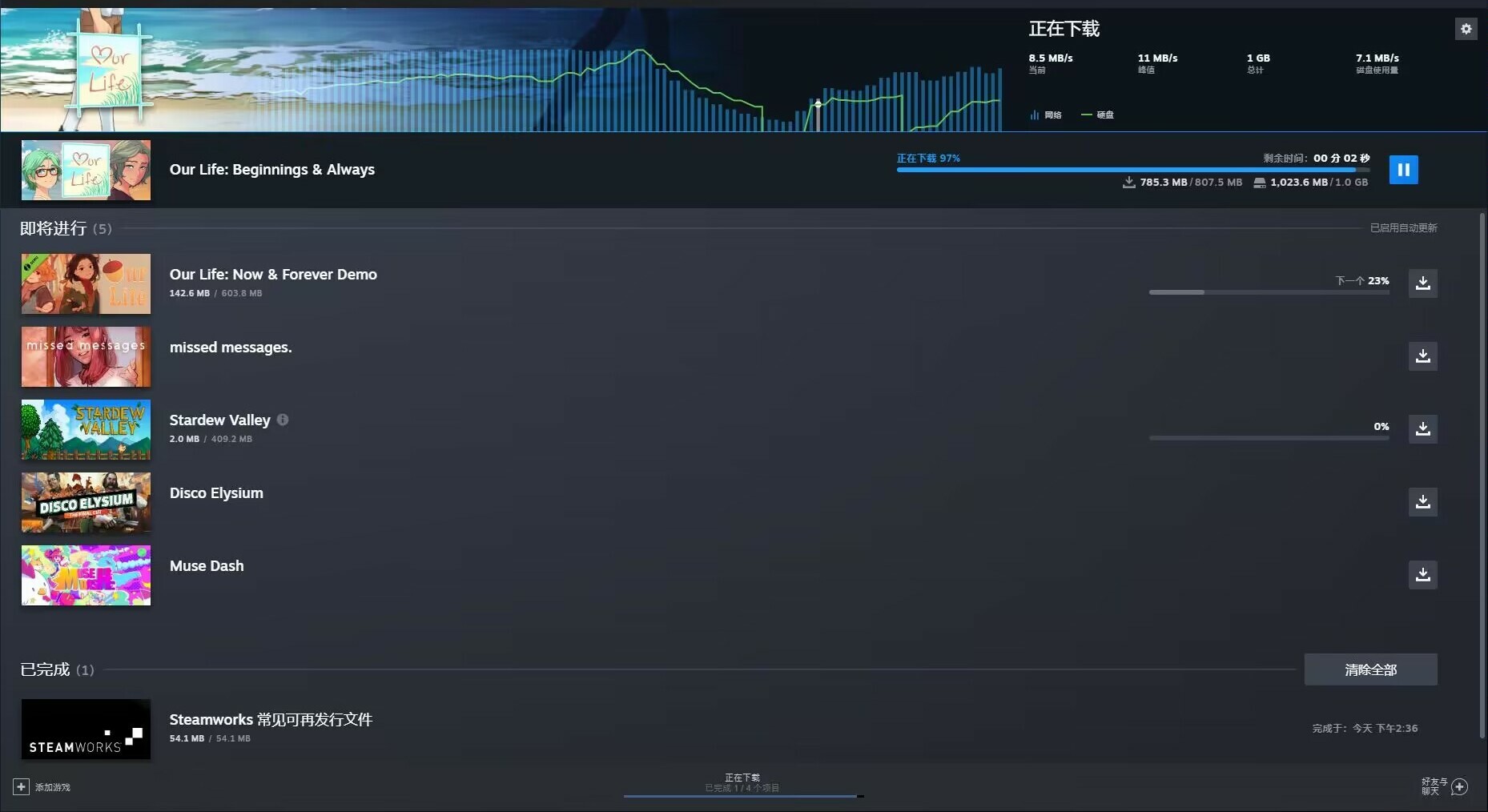
Task: Open missed messages. thumbnail
Action: pyautogui.click(x=86, y=356)
